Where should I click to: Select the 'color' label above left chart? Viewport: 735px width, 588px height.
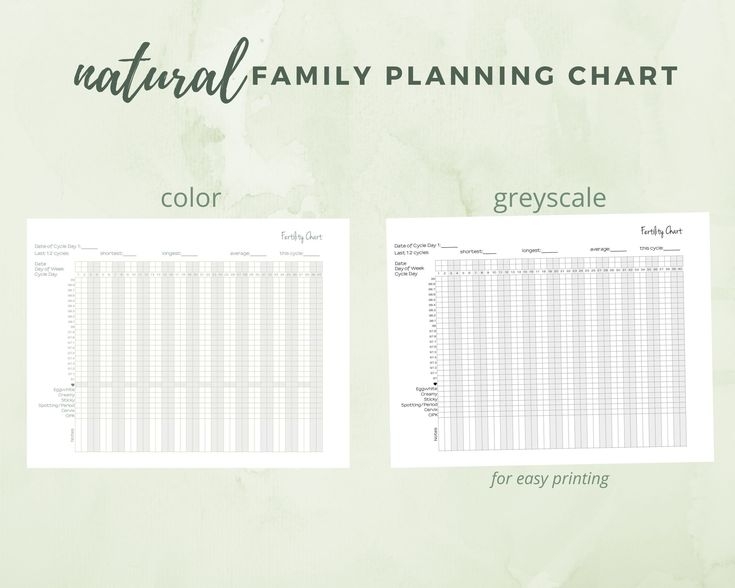coord(191,197)
